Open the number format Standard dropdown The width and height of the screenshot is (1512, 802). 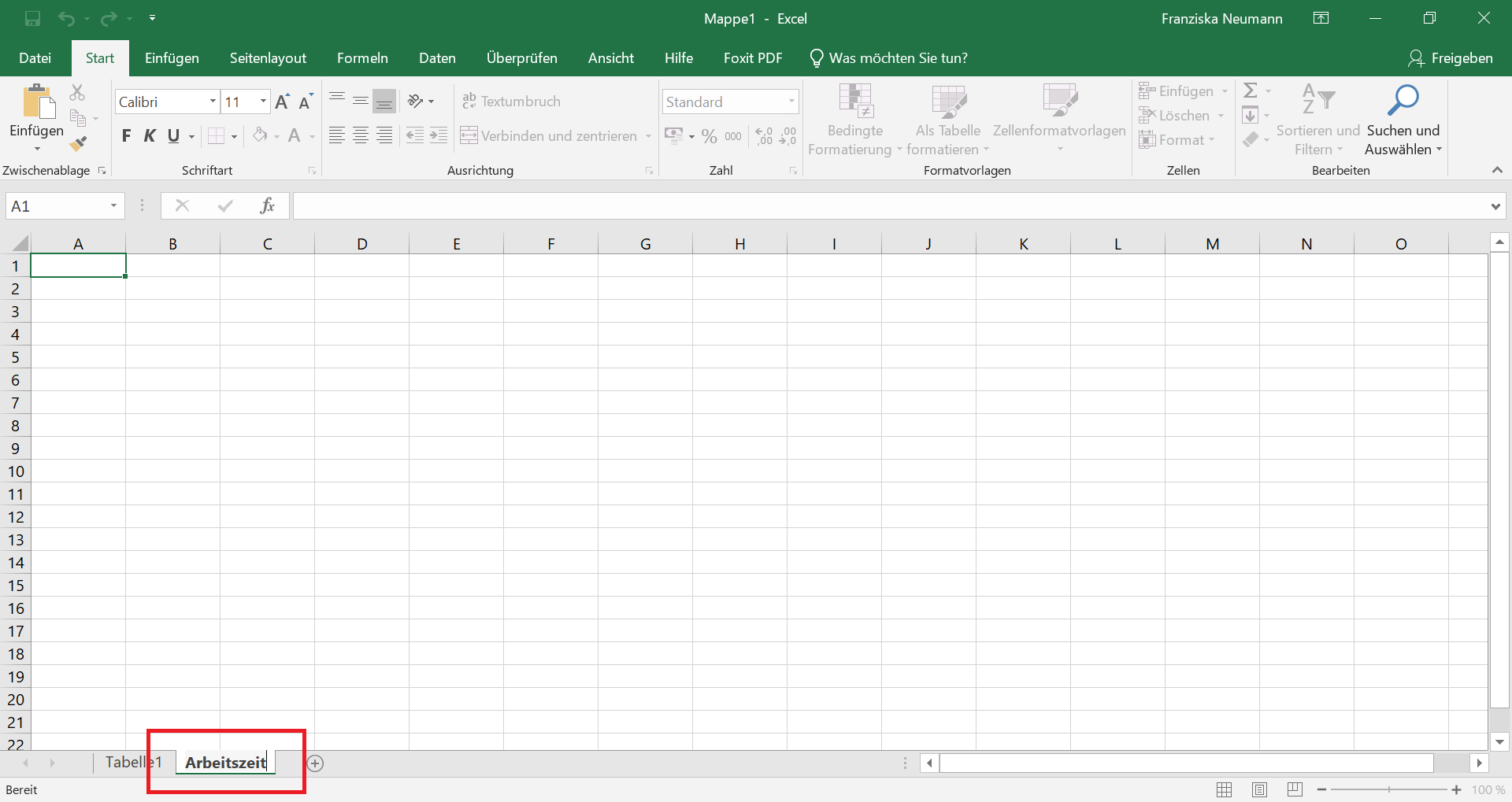(x=791, y=101)
